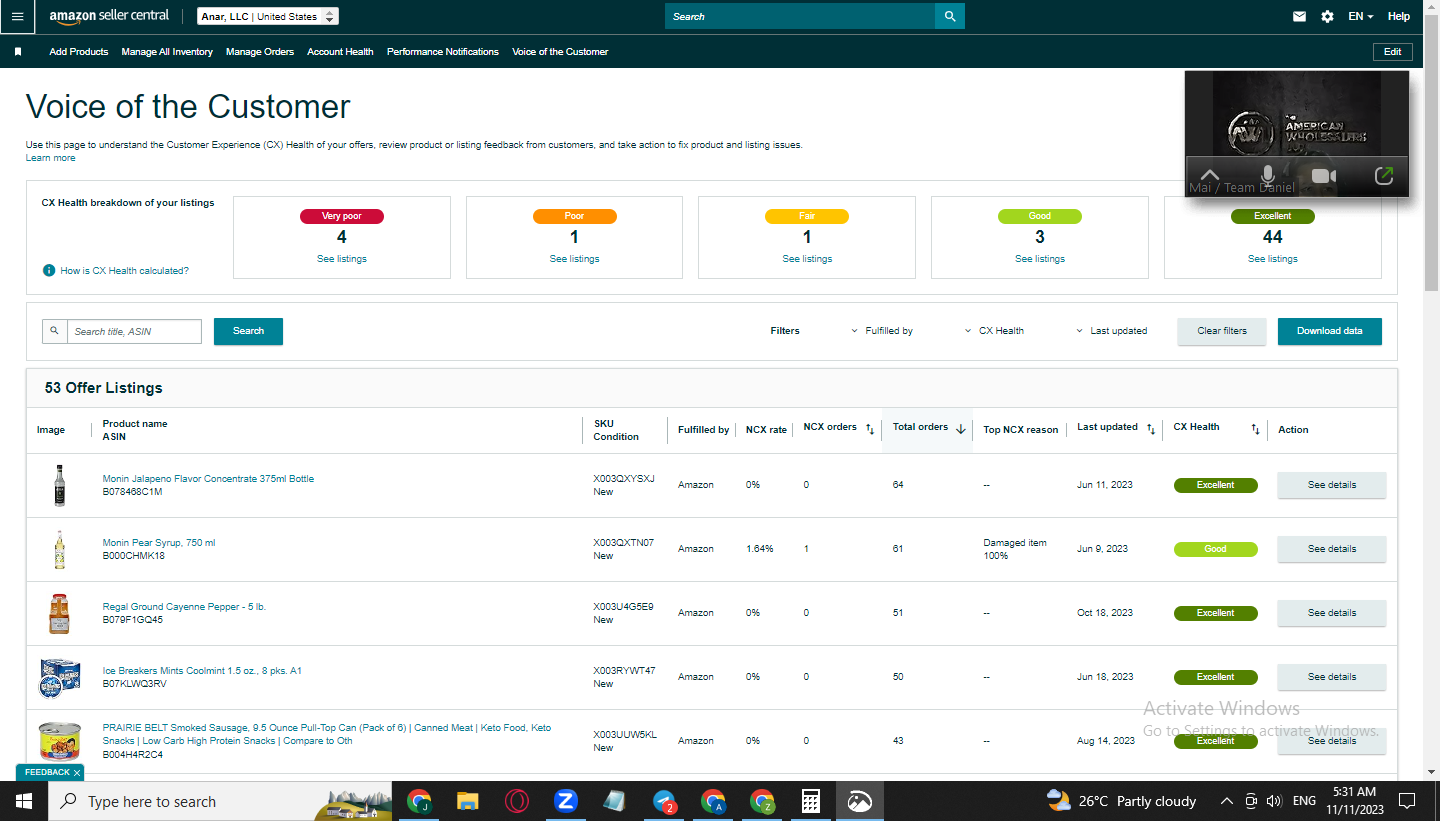The image size is (1440, 821).
Task: Open the Windows Start menu
Action: (23, 801)
